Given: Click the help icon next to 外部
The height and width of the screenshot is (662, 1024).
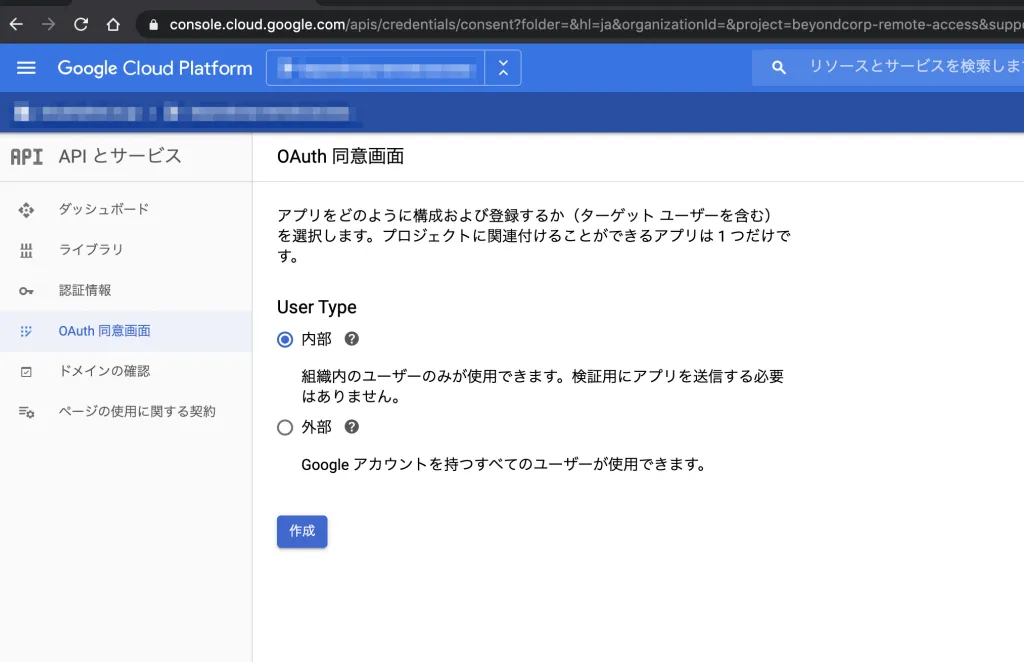Looking at the screenshot, I should click(x=351, y=427).
